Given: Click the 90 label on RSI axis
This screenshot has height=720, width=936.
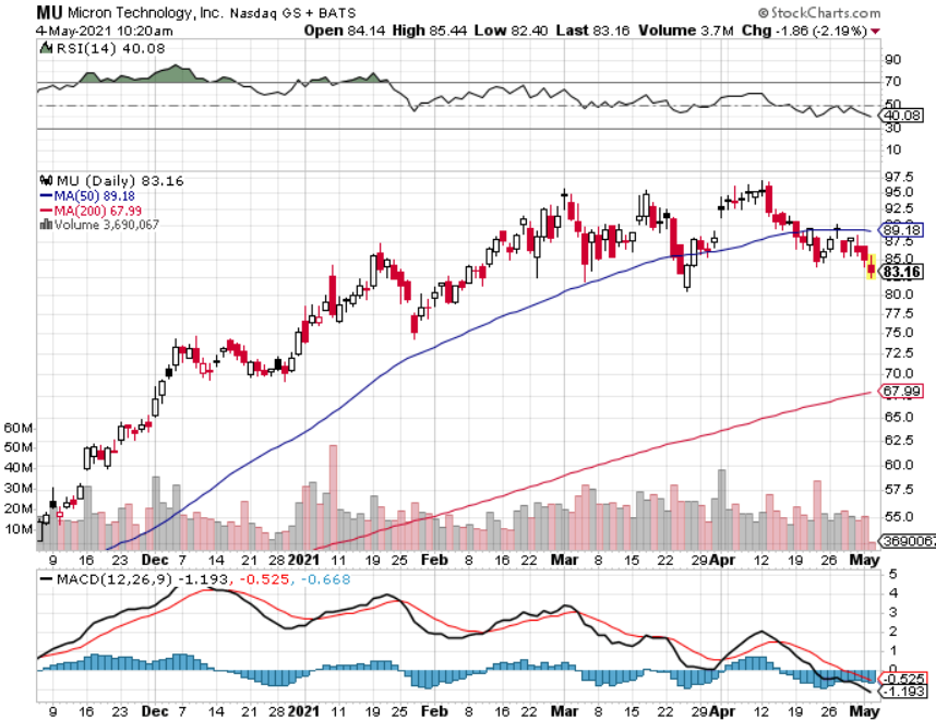Looking at the screenshot, I should [894, 59].
